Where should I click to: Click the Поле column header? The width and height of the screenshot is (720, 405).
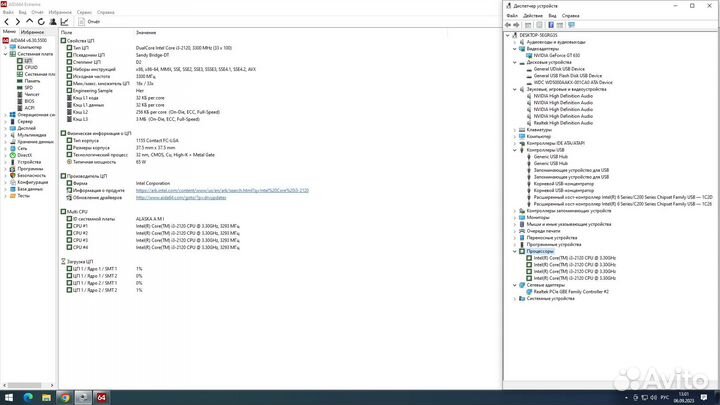click(67, 33)
